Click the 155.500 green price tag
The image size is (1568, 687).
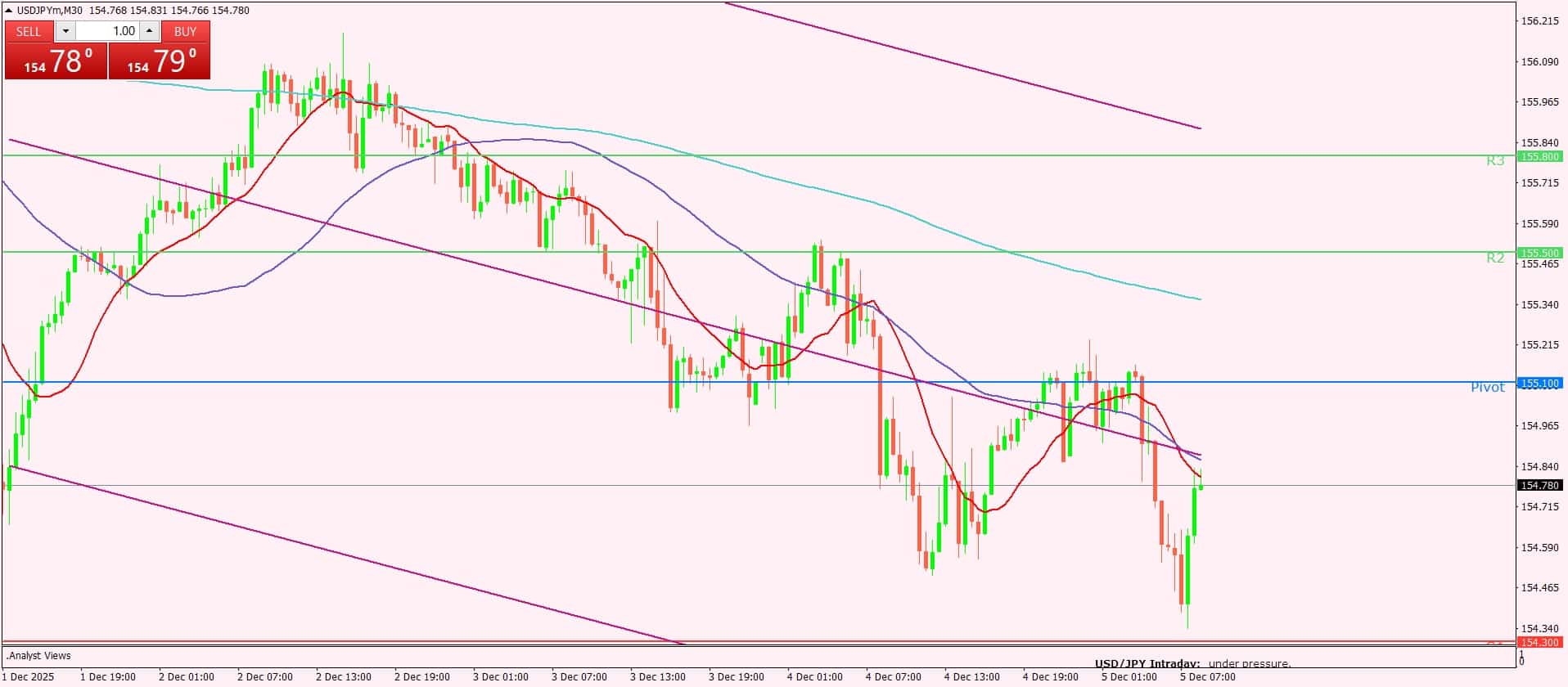point(1539,253)
